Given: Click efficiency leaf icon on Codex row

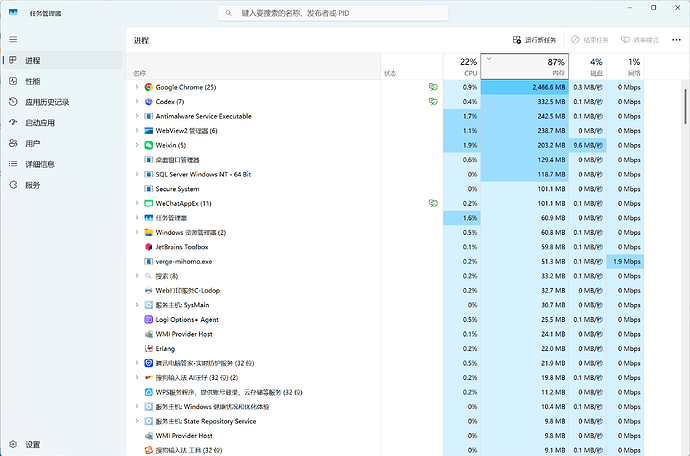Looking at the screenshot, I should click(433, 102).
